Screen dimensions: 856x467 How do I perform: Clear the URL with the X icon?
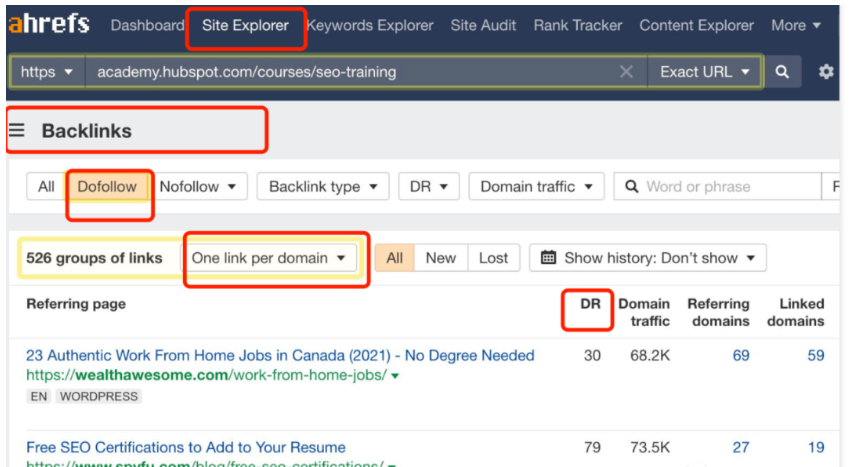(626, 72)
